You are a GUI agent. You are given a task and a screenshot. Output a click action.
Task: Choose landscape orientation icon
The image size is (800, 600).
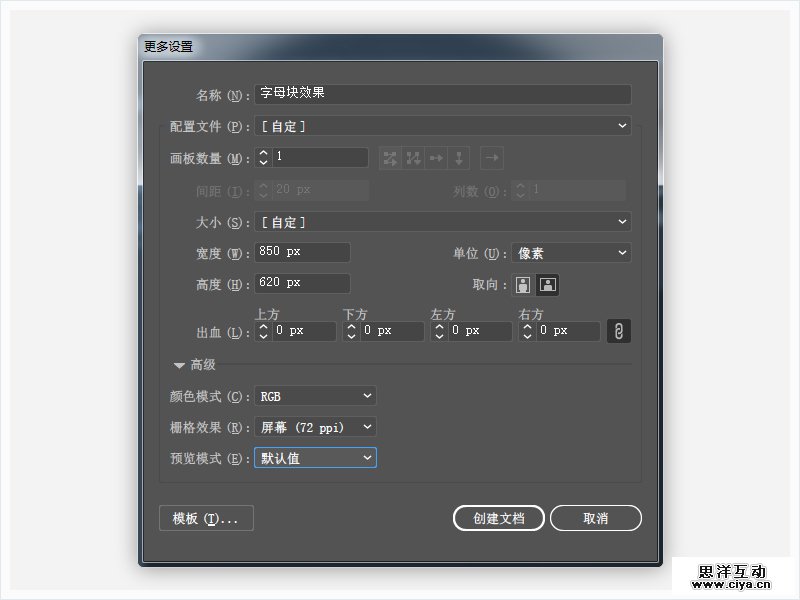pyautogui.click(x=547, y=284)
